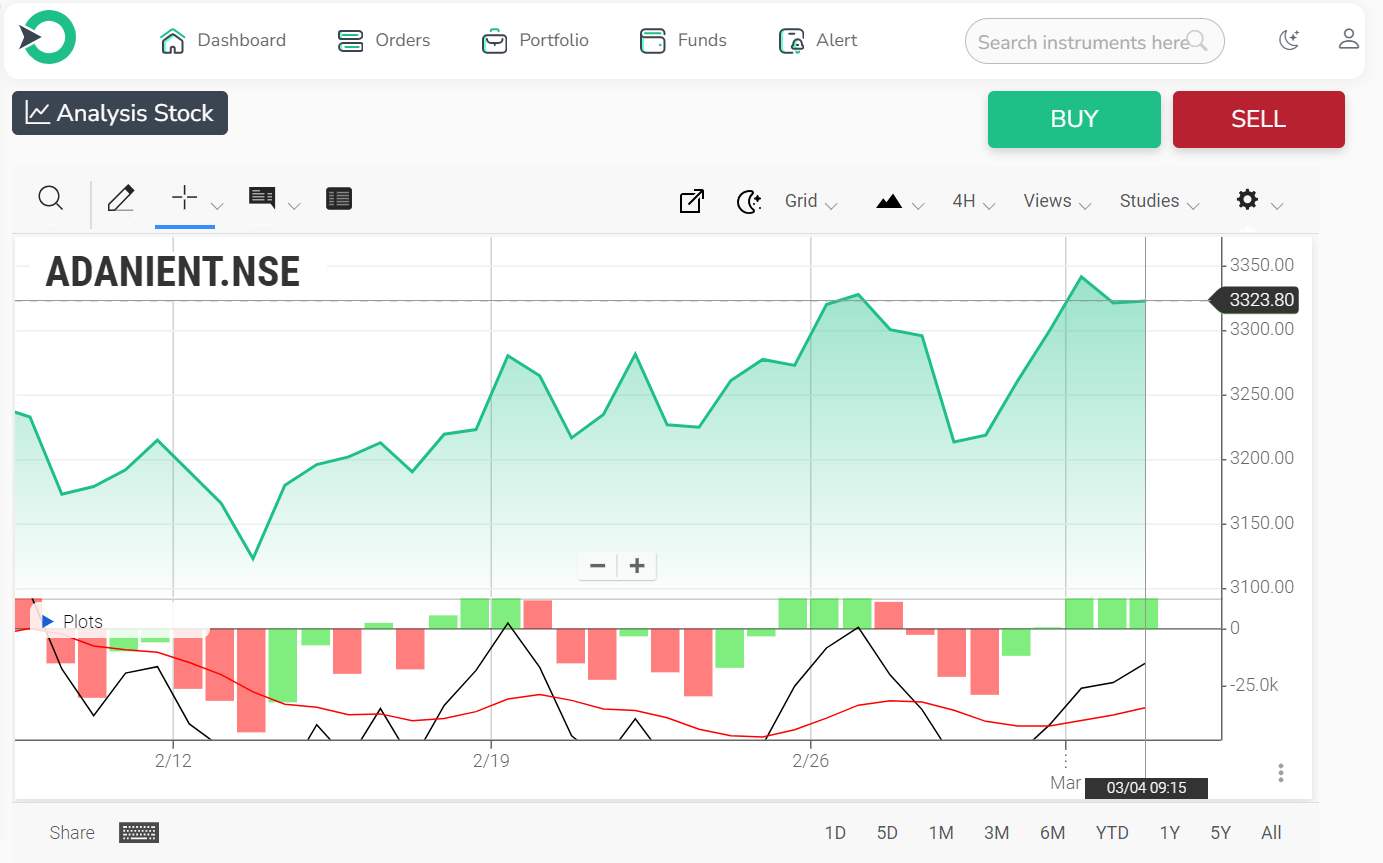Open the user profile icon
Viewport: 1383px width, 863px height.
(x=1349, y=39)
